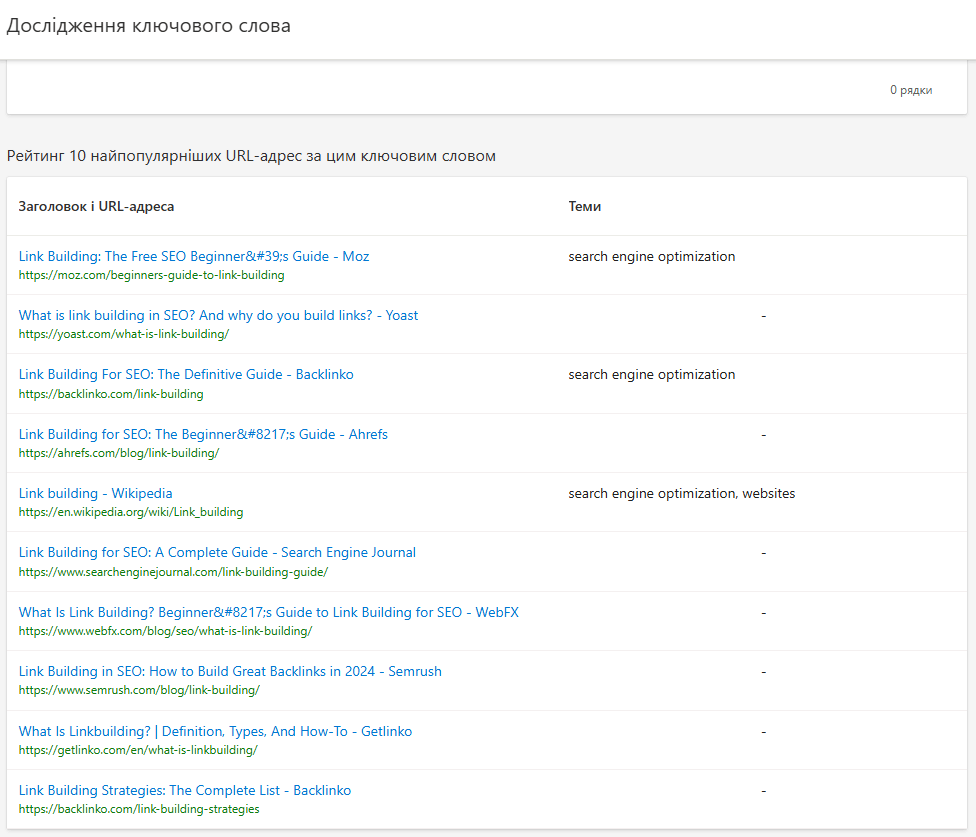Click the Backlinko Definitive Guide title link
This screenshot has width=976, height=837.
[x=186, y=374]
